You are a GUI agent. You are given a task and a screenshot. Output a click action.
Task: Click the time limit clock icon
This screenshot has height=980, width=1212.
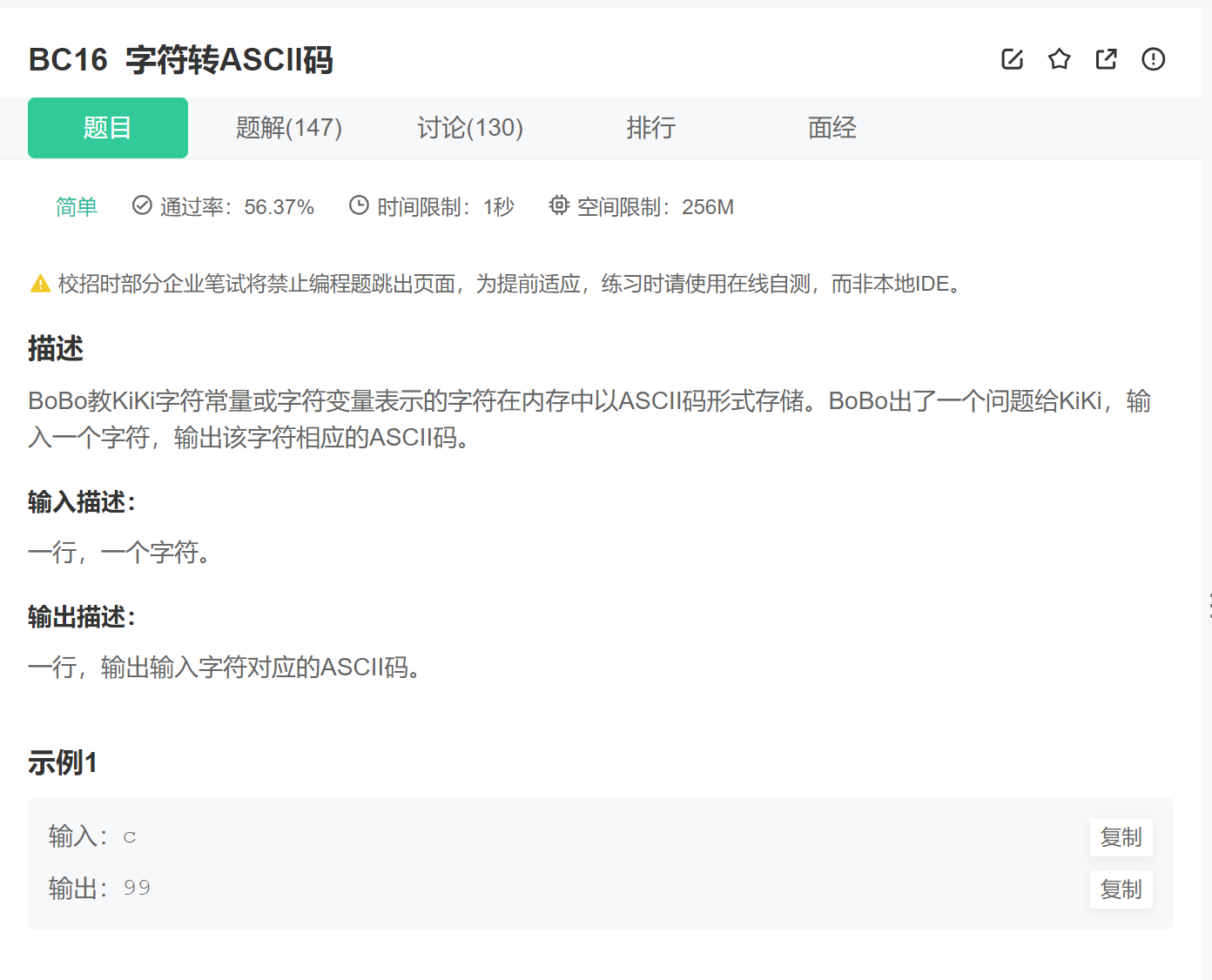[359, 205]
